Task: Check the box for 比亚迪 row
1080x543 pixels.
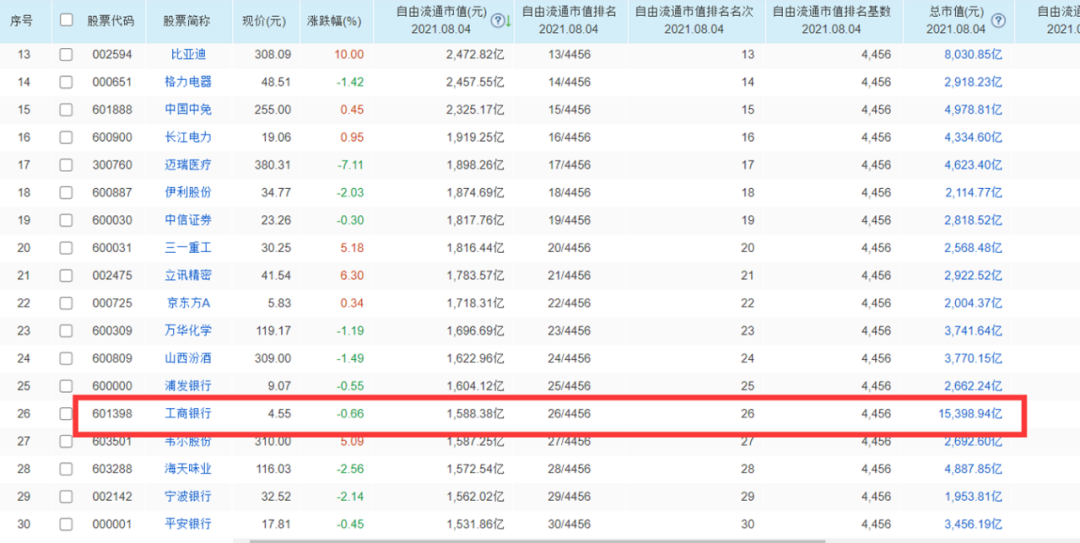Action: (x=66, y=54)
